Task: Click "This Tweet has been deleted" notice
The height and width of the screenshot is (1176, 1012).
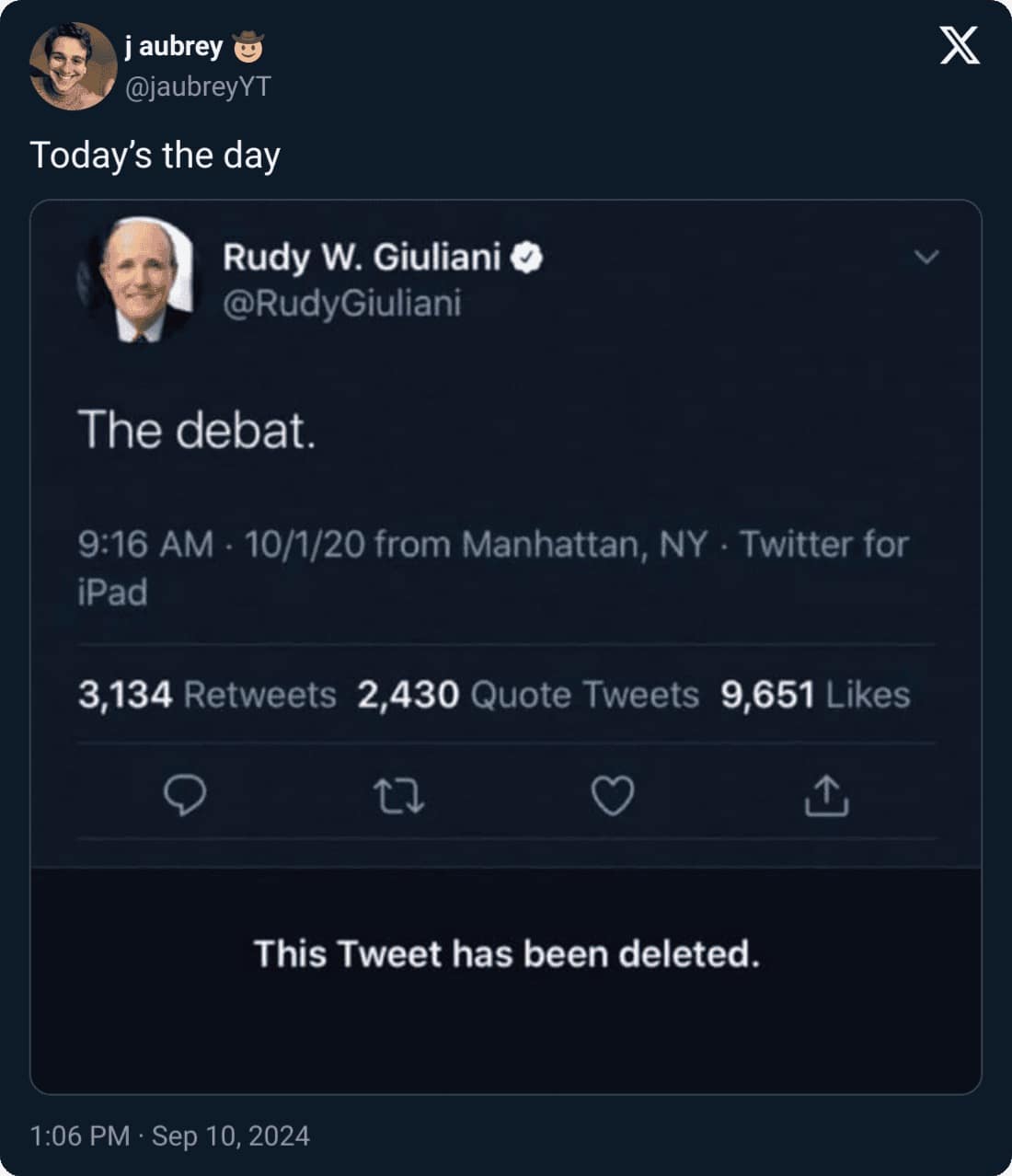Action: (x=507, y=954)
